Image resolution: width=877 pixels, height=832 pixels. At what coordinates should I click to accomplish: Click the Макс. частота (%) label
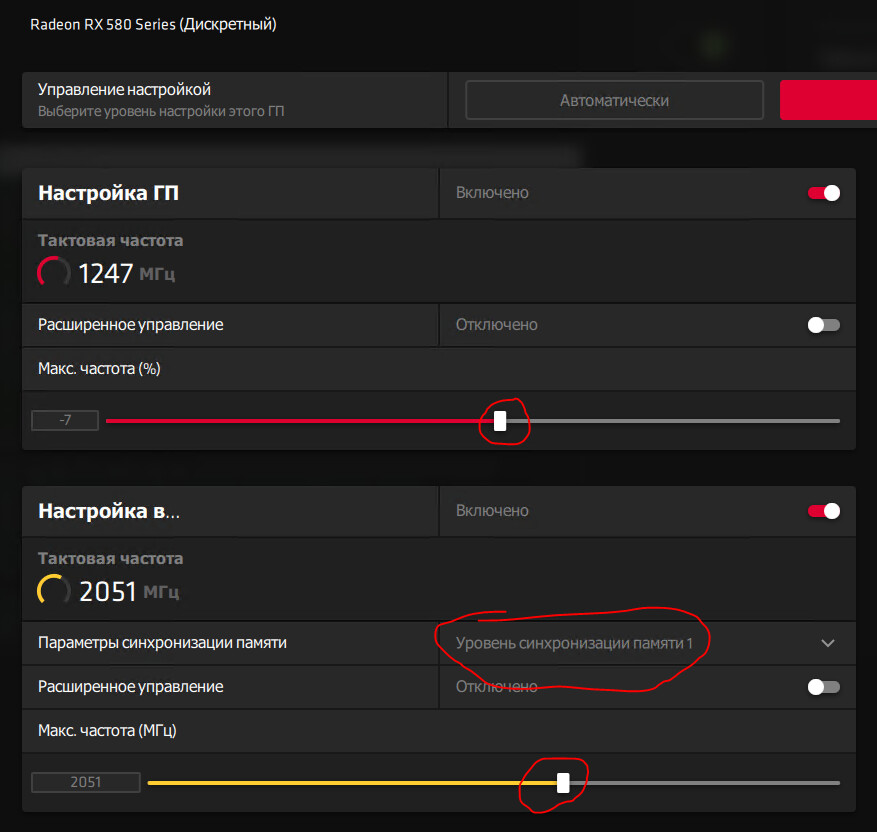99,368
